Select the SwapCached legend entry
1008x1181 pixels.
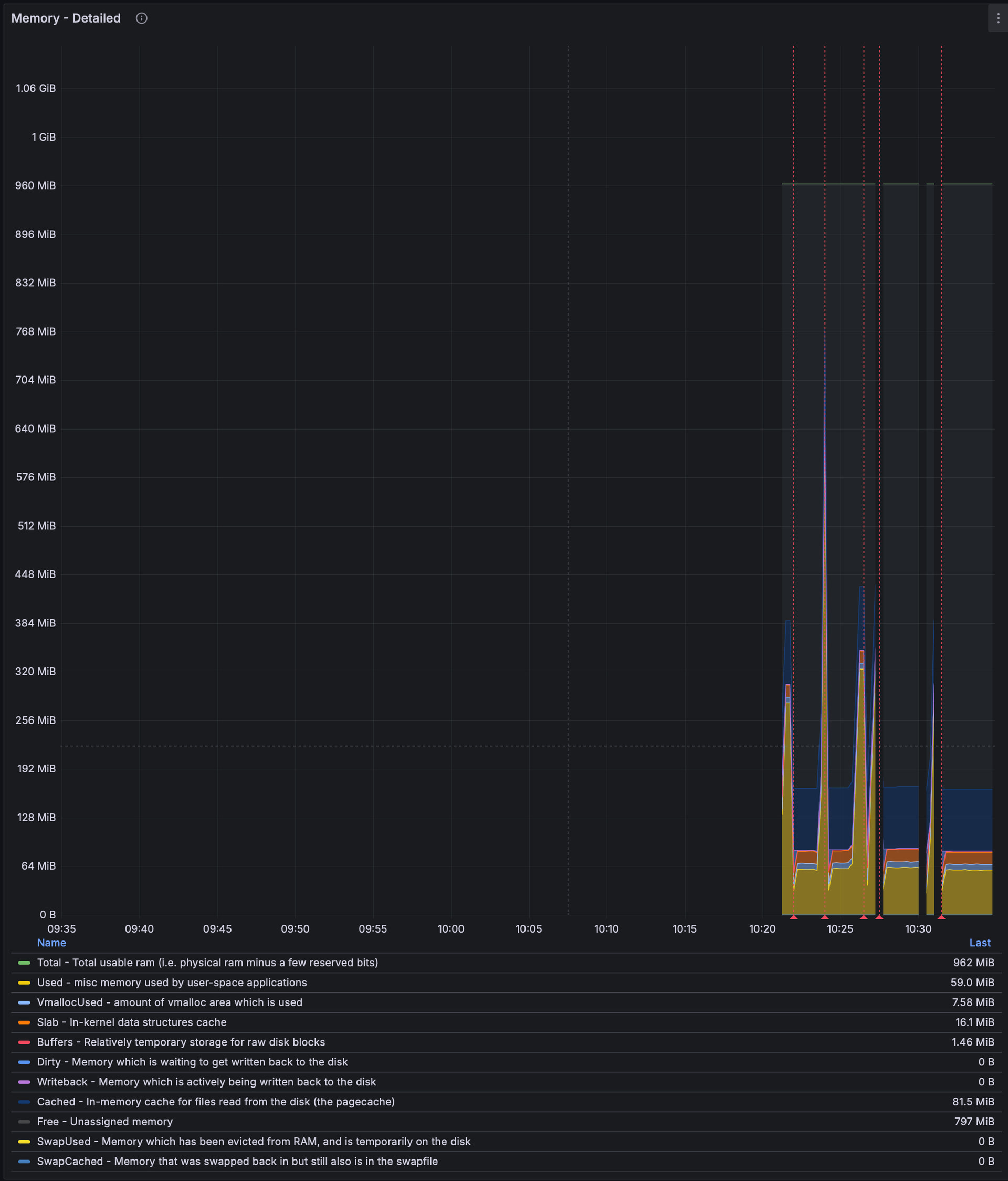point(237,1162)
